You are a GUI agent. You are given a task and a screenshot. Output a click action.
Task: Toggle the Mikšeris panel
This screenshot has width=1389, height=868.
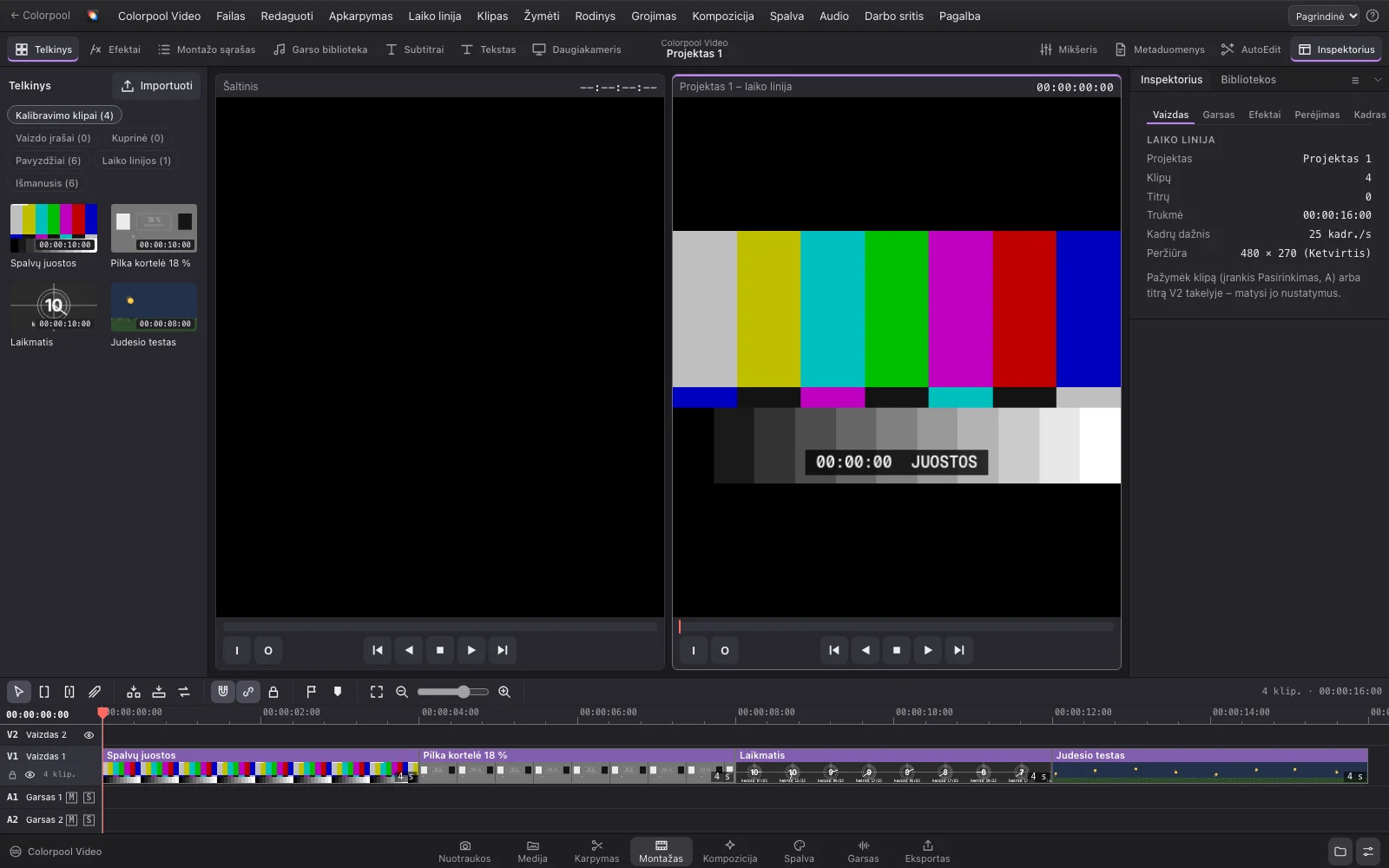[1069, 49]
